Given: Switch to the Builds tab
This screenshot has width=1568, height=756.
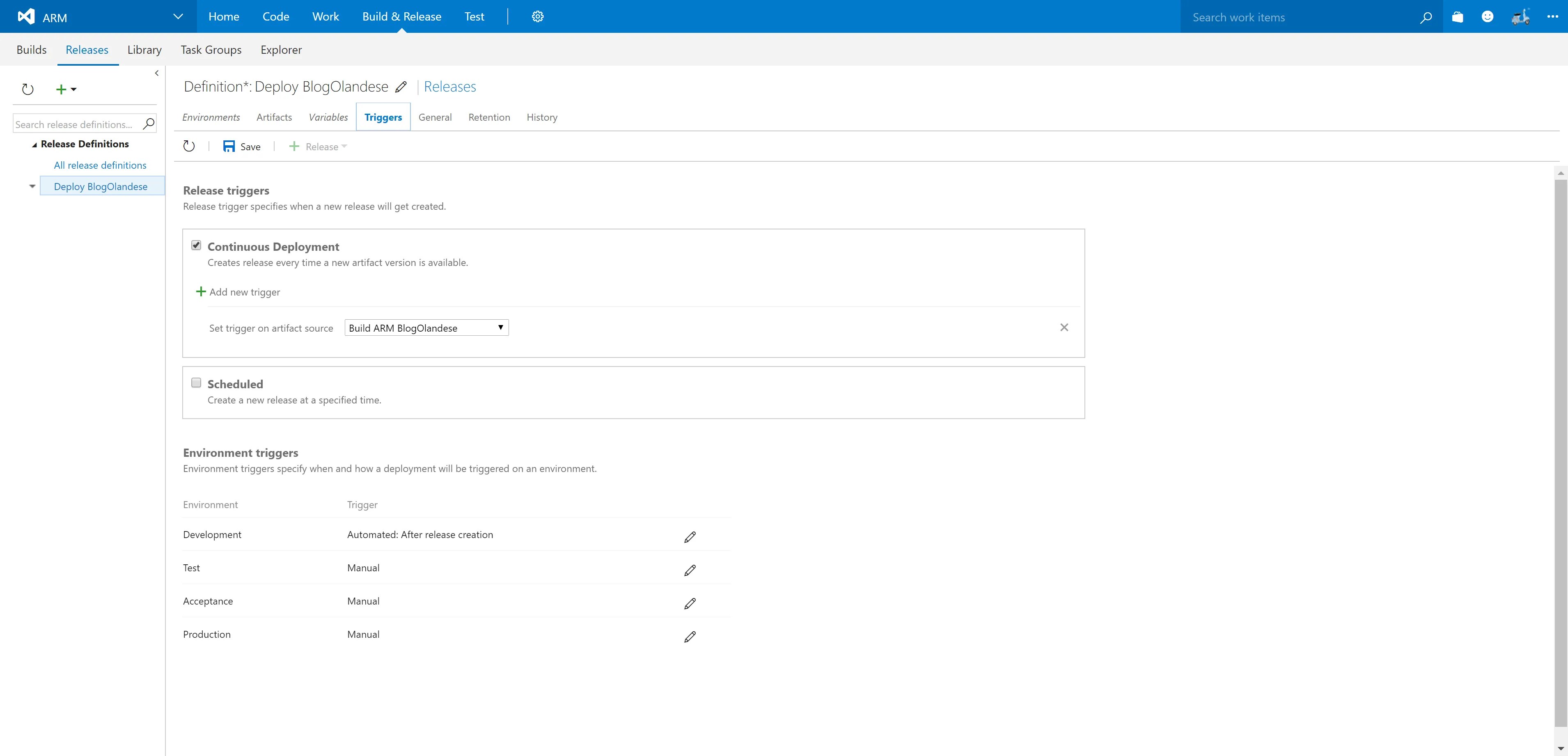Looking at the screenshot, I should pyautogui.click(x=32, y=50).
